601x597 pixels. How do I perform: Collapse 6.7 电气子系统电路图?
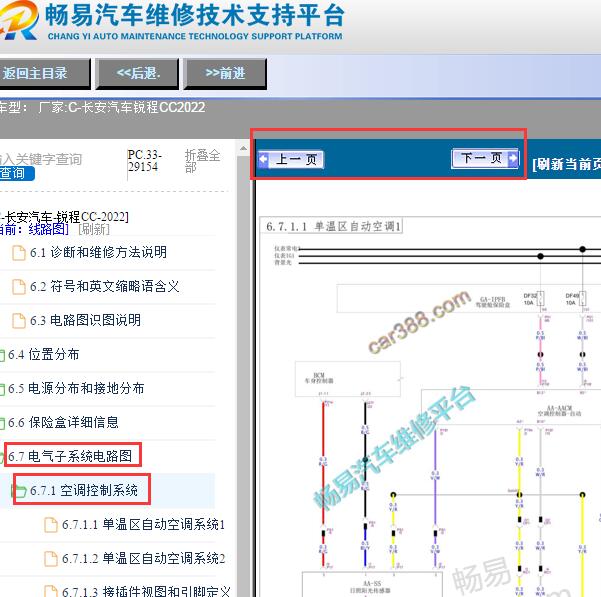(x=70, y=456)
